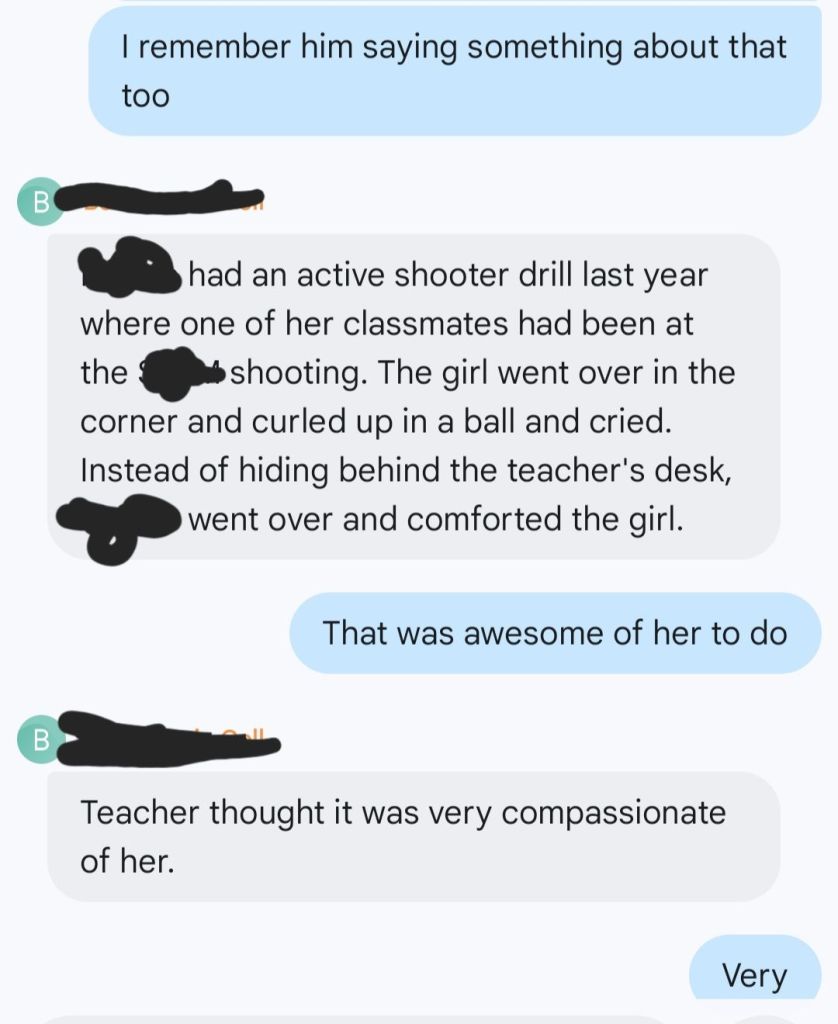
Task: Select the 'That was awesome of her' bubble
Action: tap(555, 633)
